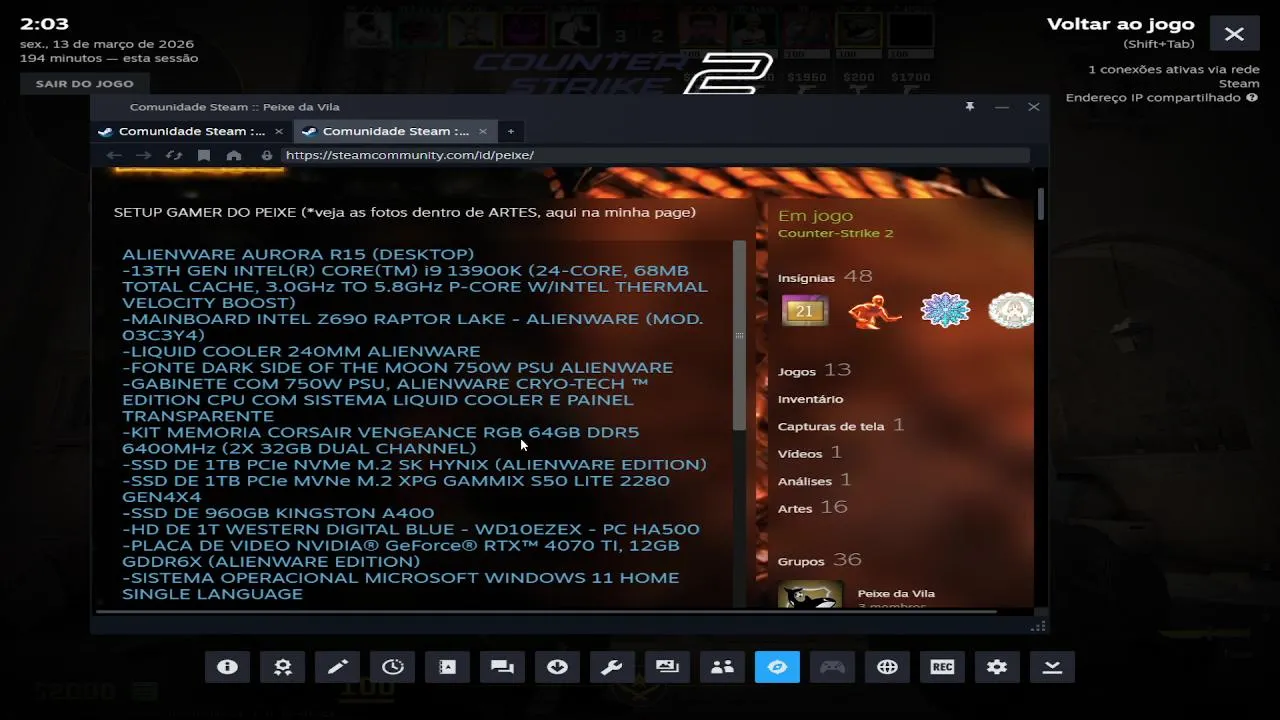
Task: Open the screenshots gallery icon
Action: (x=667, y=667)
